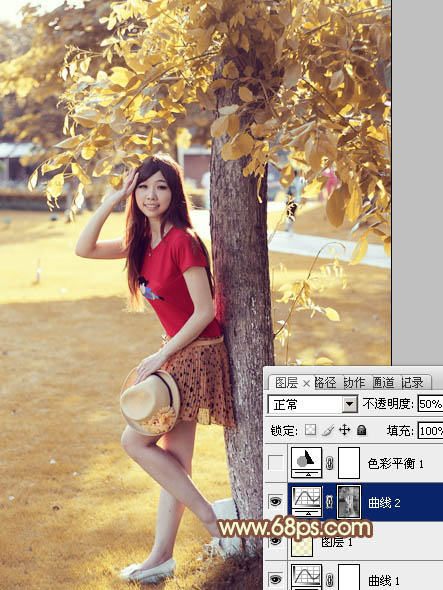Click lock all padlock icon
The image size is (443, 590).
click(361, 430)
